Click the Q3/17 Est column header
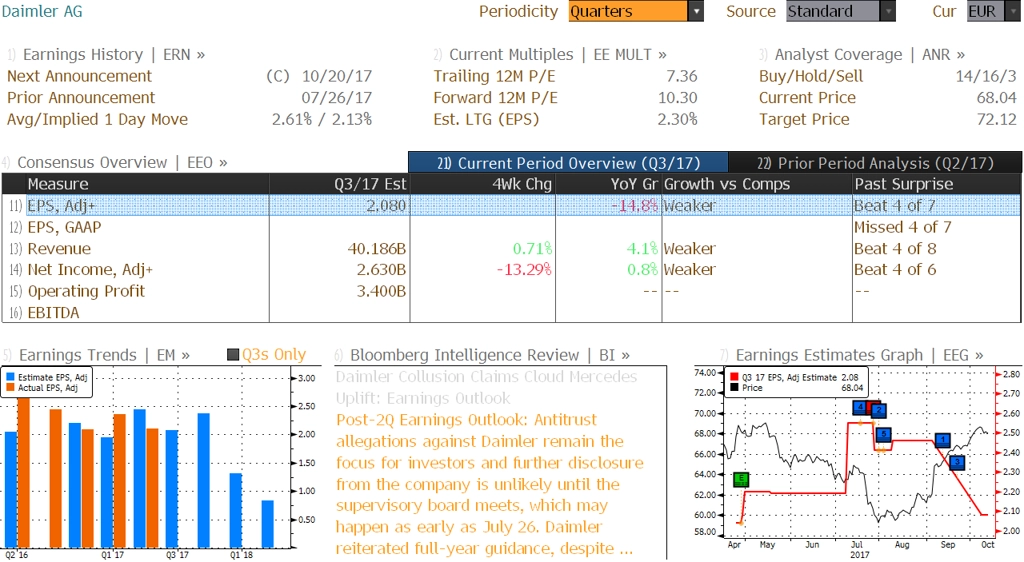 [340, 184]
